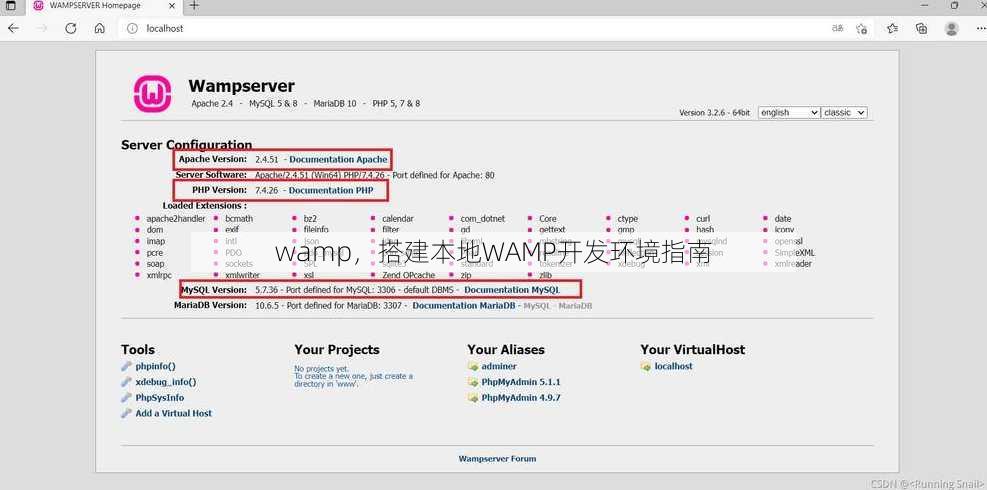The image size is (987, 490).
Task: Click the com_dotnet extension entry
Action: click(x=483, y=219)
